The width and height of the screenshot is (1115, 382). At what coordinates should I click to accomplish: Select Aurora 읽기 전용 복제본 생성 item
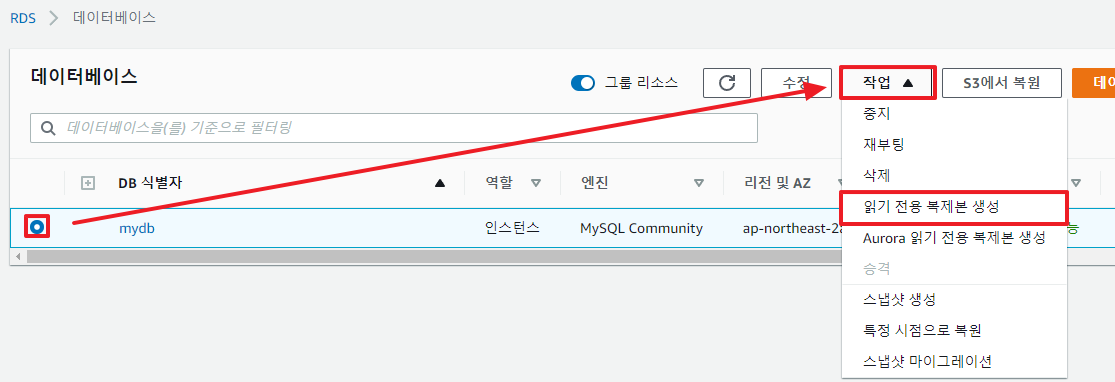coord(954,238)
